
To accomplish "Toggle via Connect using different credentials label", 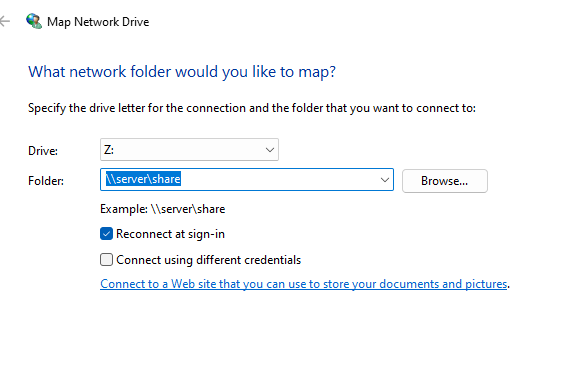I will pos(209,260).
